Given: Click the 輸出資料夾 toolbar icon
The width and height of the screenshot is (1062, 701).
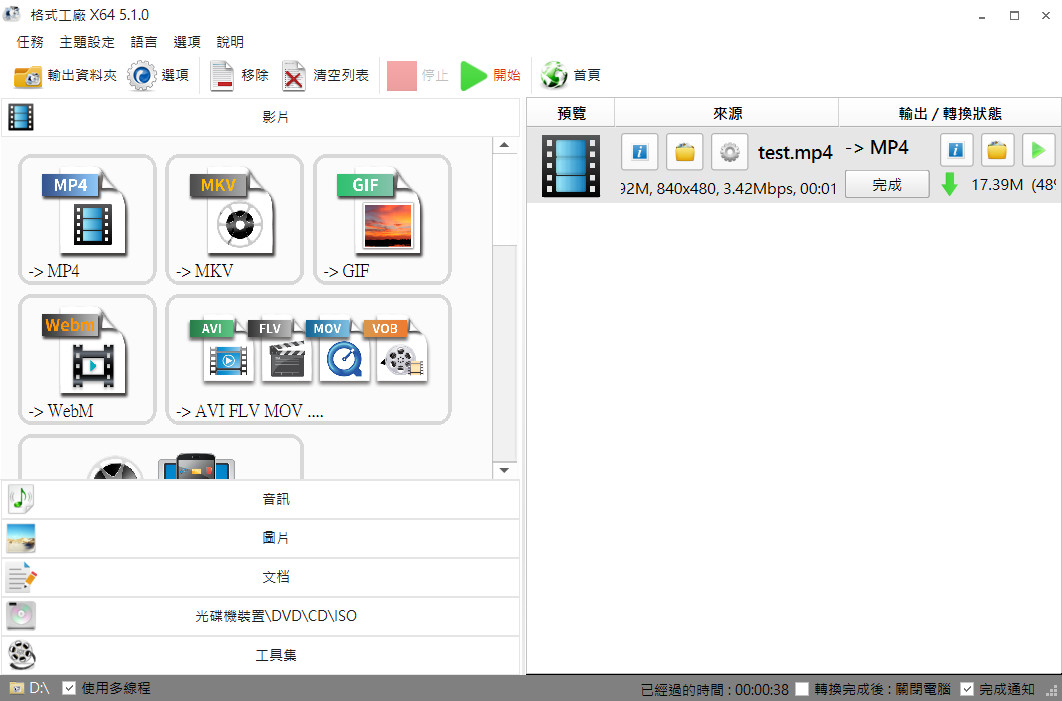Looking at the screenshot, I should click(28, 76).
